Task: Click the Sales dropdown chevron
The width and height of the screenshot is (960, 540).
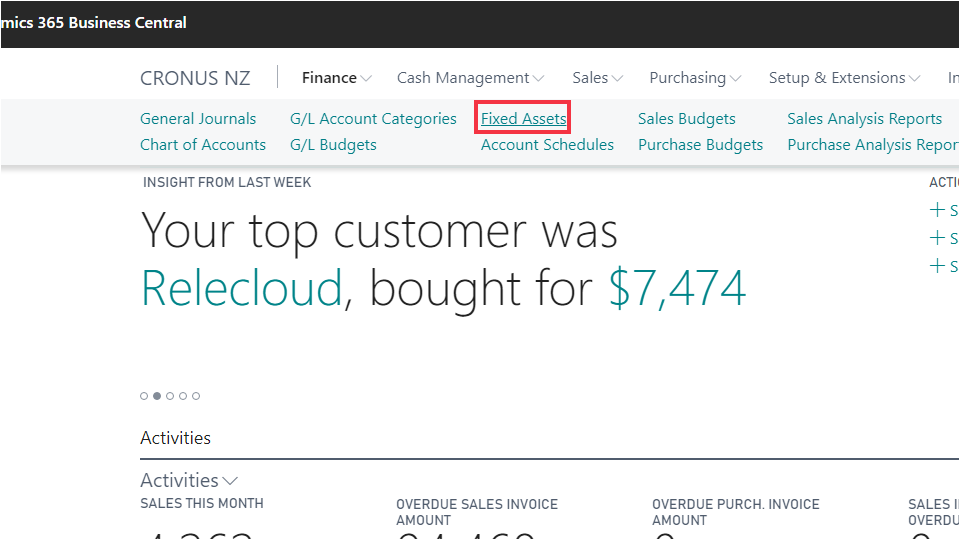Action: [617, 78]
